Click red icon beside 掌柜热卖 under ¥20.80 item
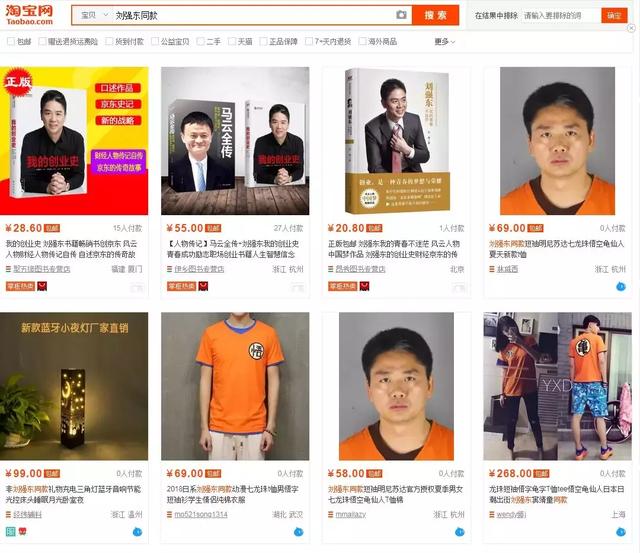This screenshot has height=553, width=640. pos(364,286)
